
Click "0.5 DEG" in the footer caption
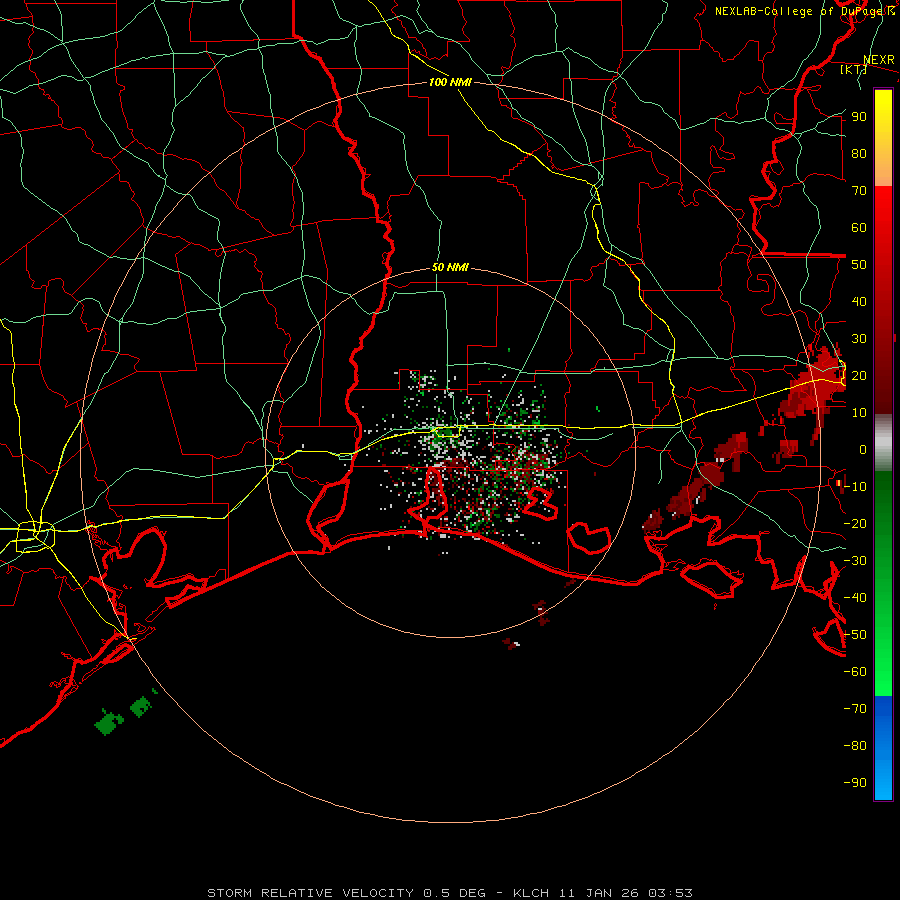click(455, 893)
